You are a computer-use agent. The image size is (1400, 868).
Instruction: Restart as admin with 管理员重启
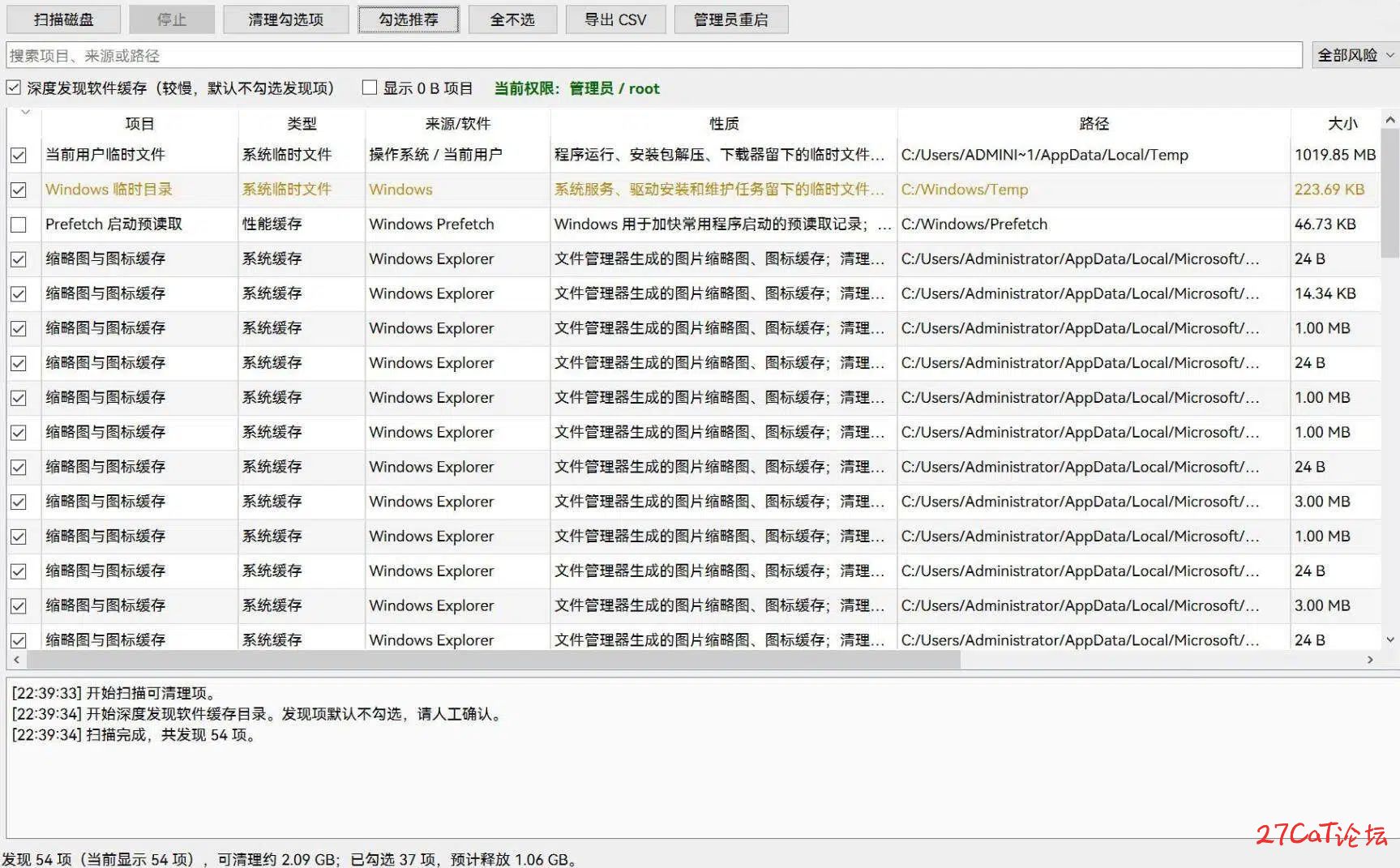(730, 19)
